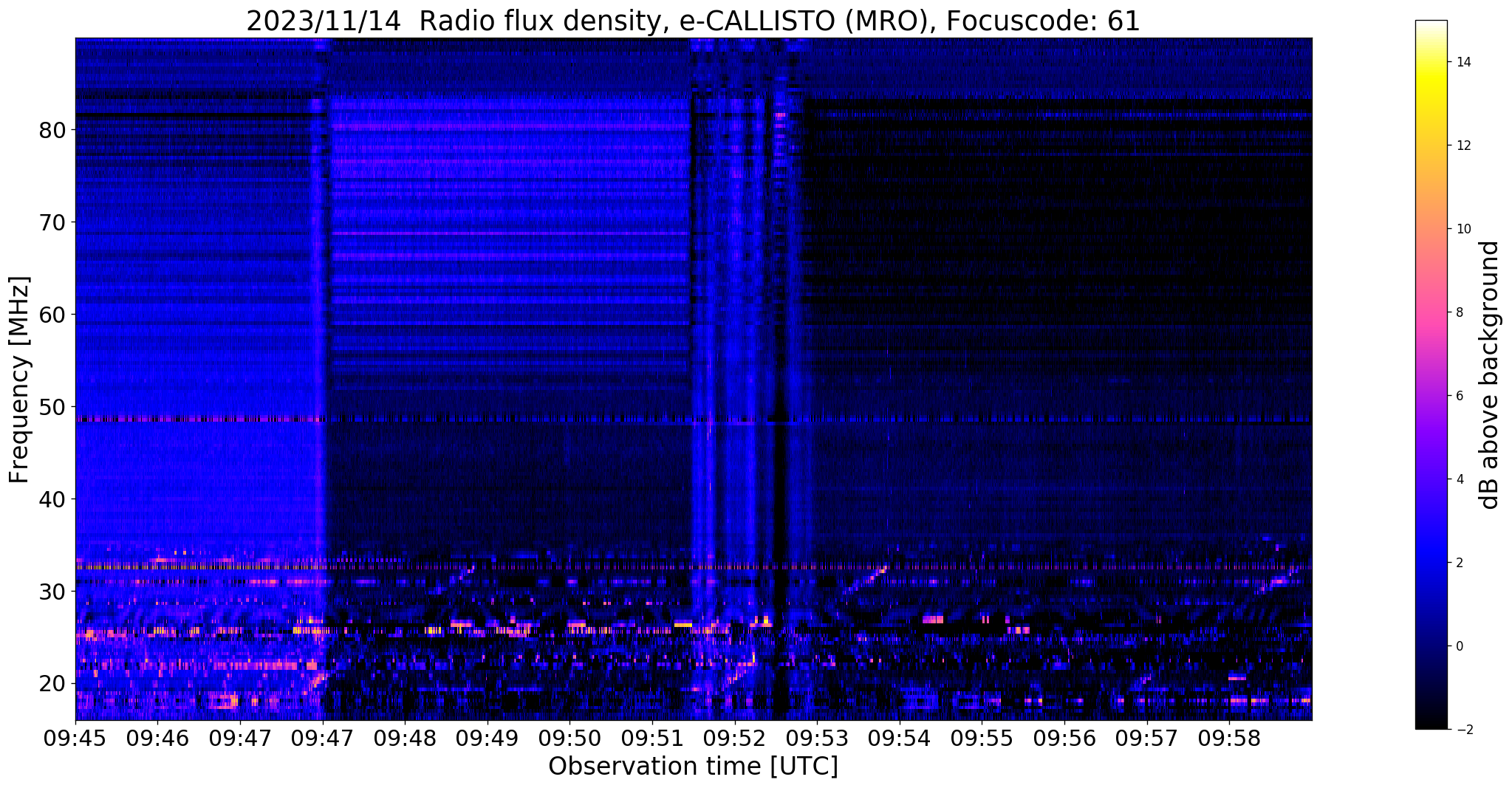Click the colorbar tick value 10
The height and width of the screenshot is (788, 1512).
(1463, 229)
